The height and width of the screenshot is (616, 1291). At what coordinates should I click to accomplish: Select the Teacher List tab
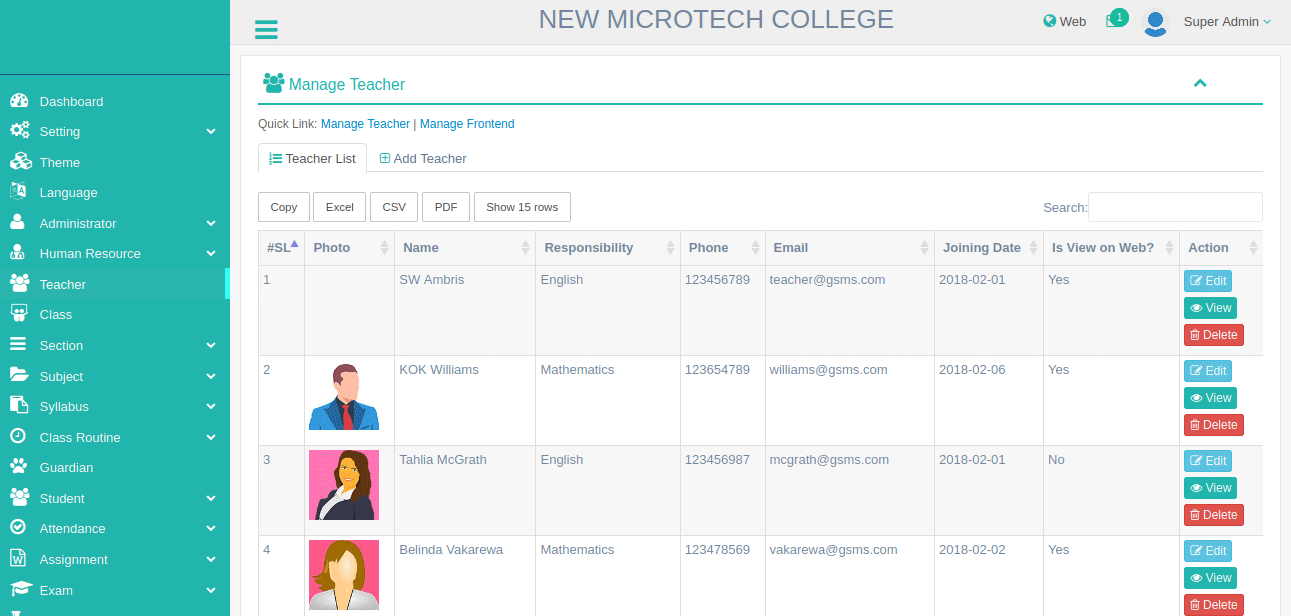tap(312, 158)
